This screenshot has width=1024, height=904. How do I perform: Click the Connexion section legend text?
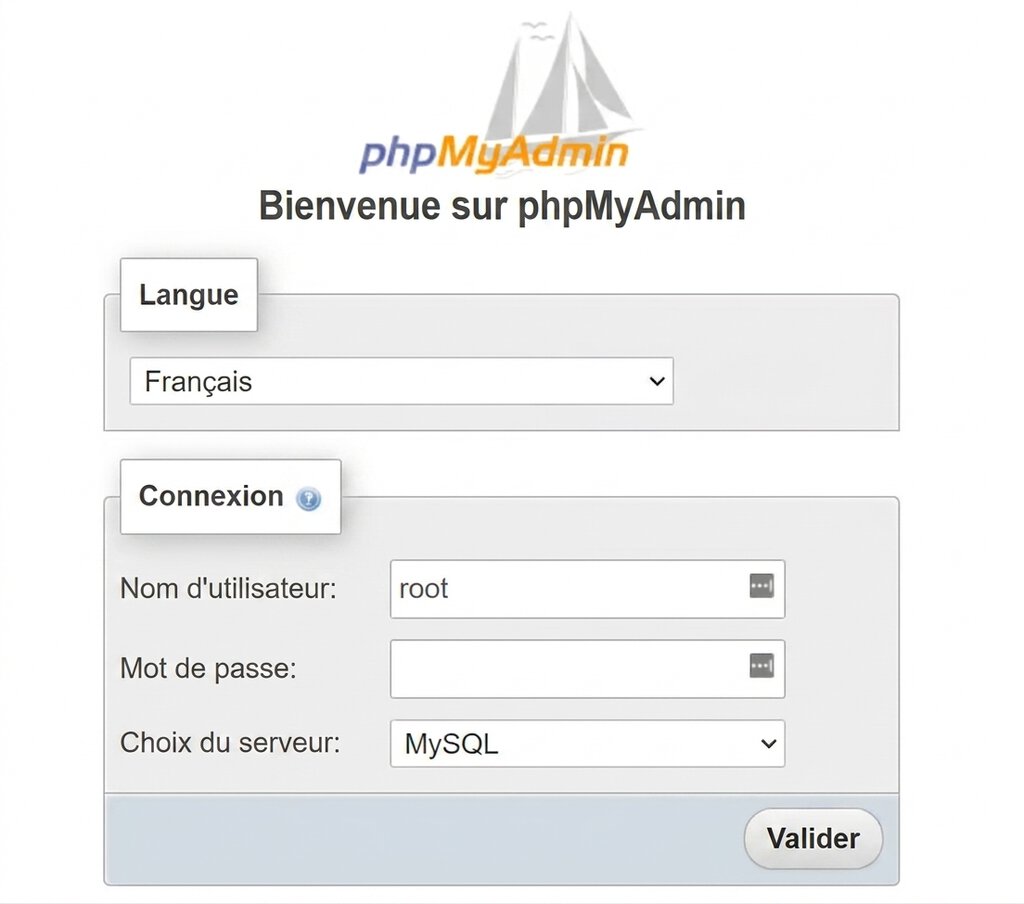point(211,496)
